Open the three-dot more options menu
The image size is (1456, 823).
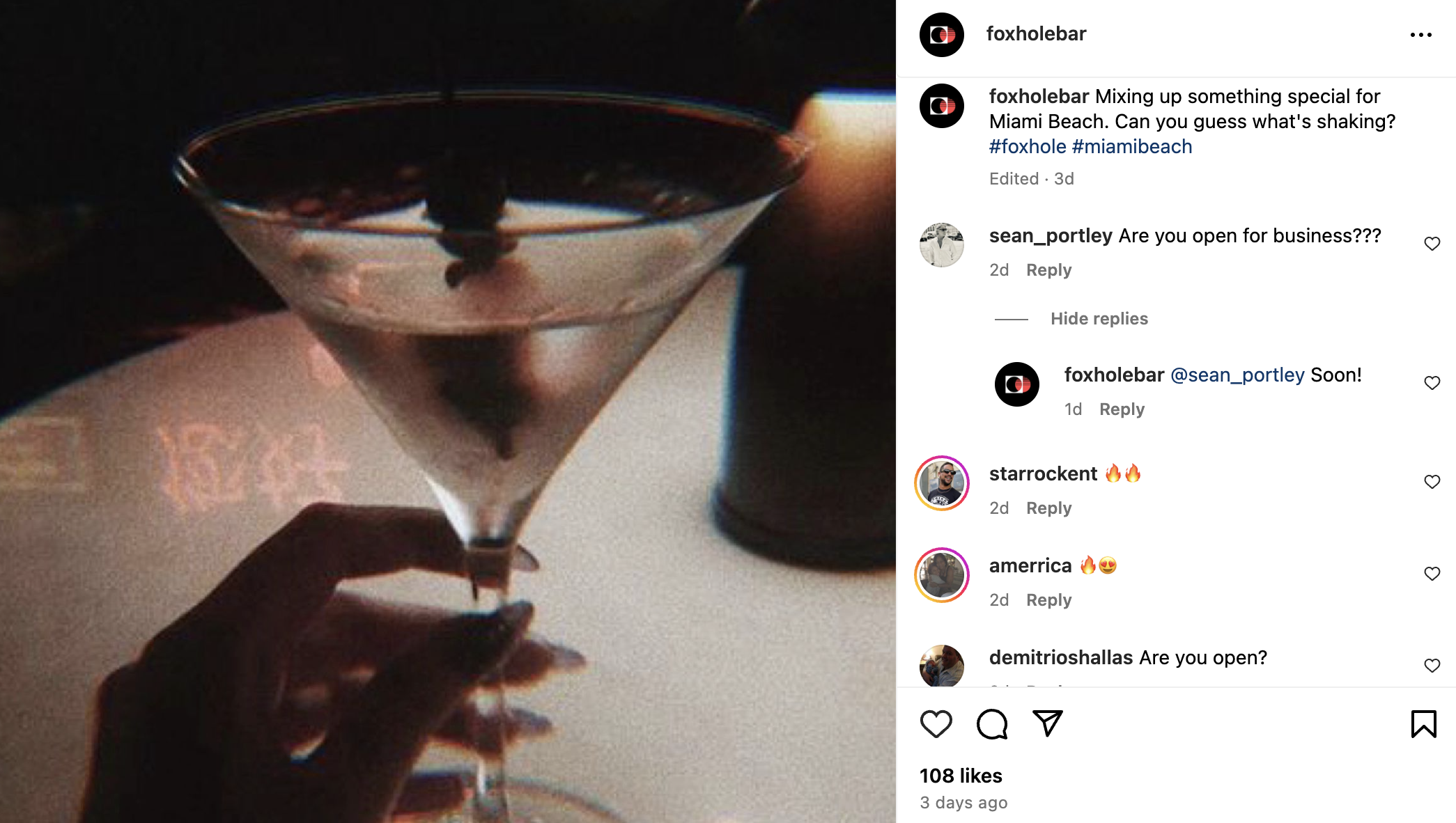1420,35
